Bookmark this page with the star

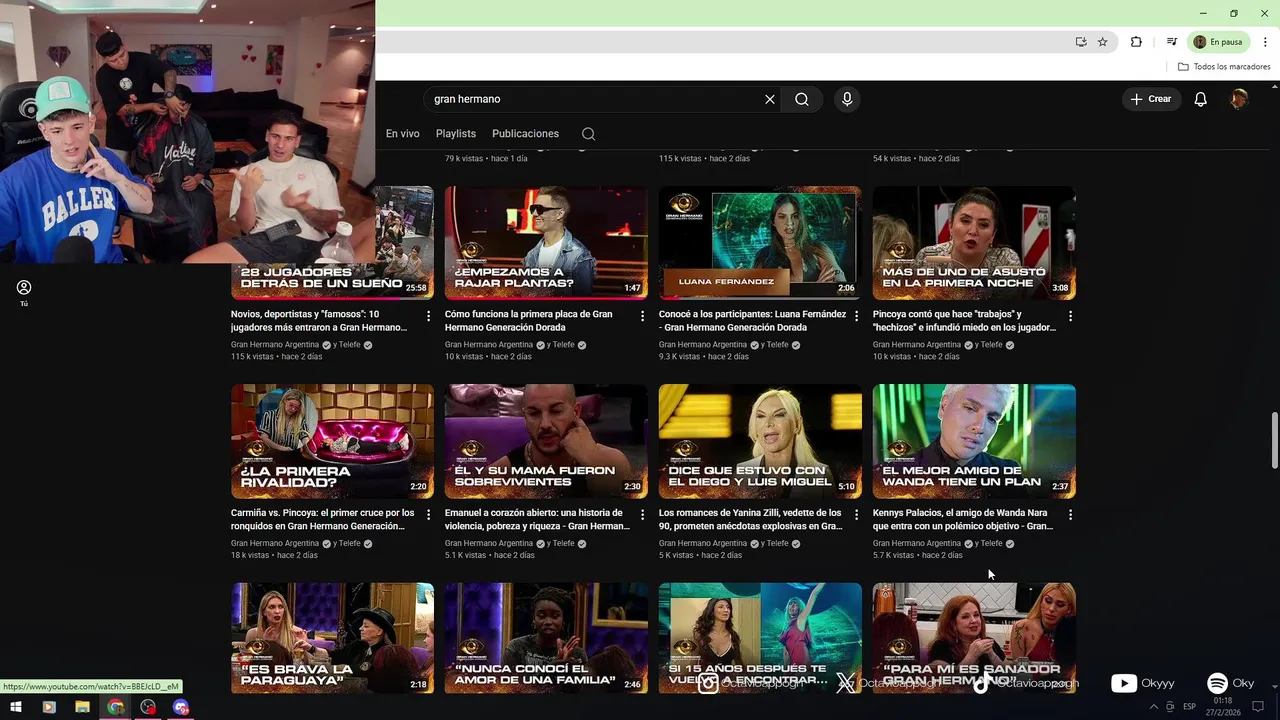(x=1102, y=42)
